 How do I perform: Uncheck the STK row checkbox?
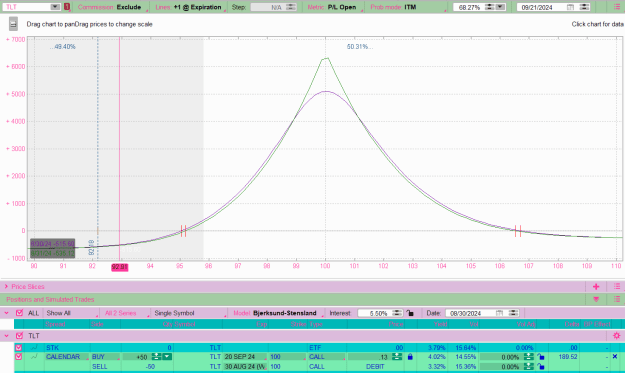point(18,347)
